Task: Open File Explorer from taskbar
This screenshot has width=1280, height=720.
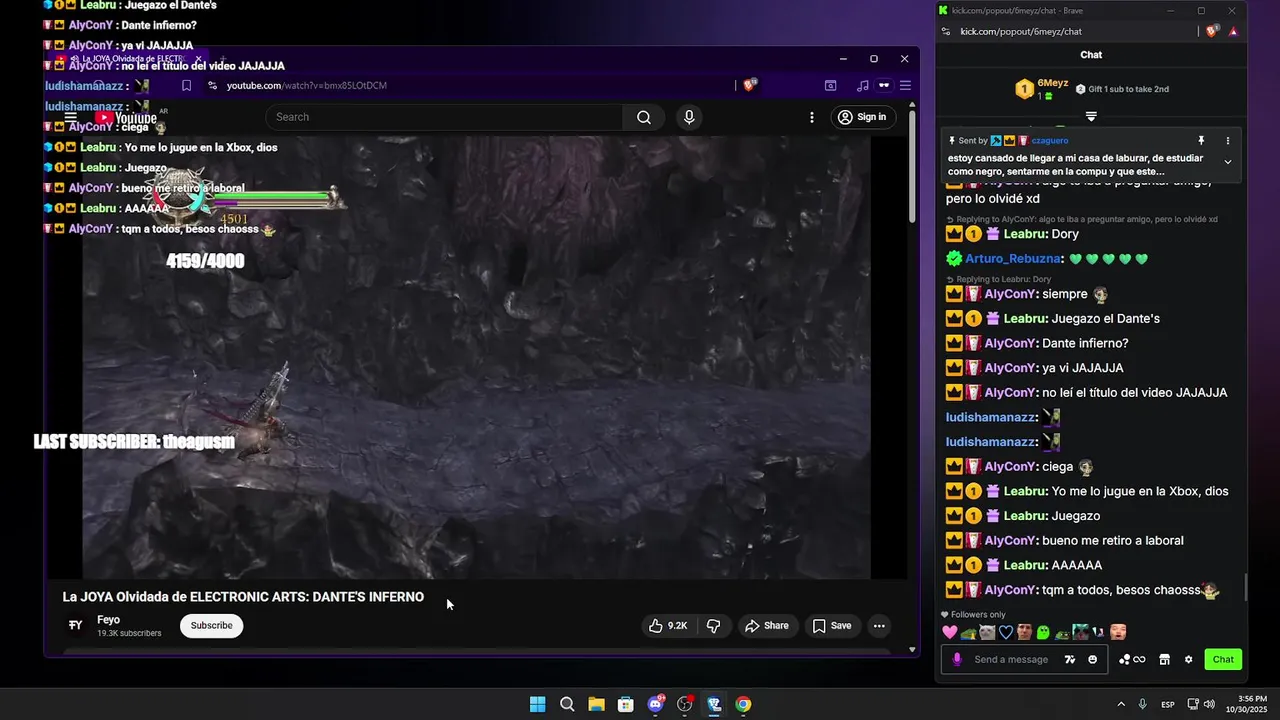Action: 596,704
